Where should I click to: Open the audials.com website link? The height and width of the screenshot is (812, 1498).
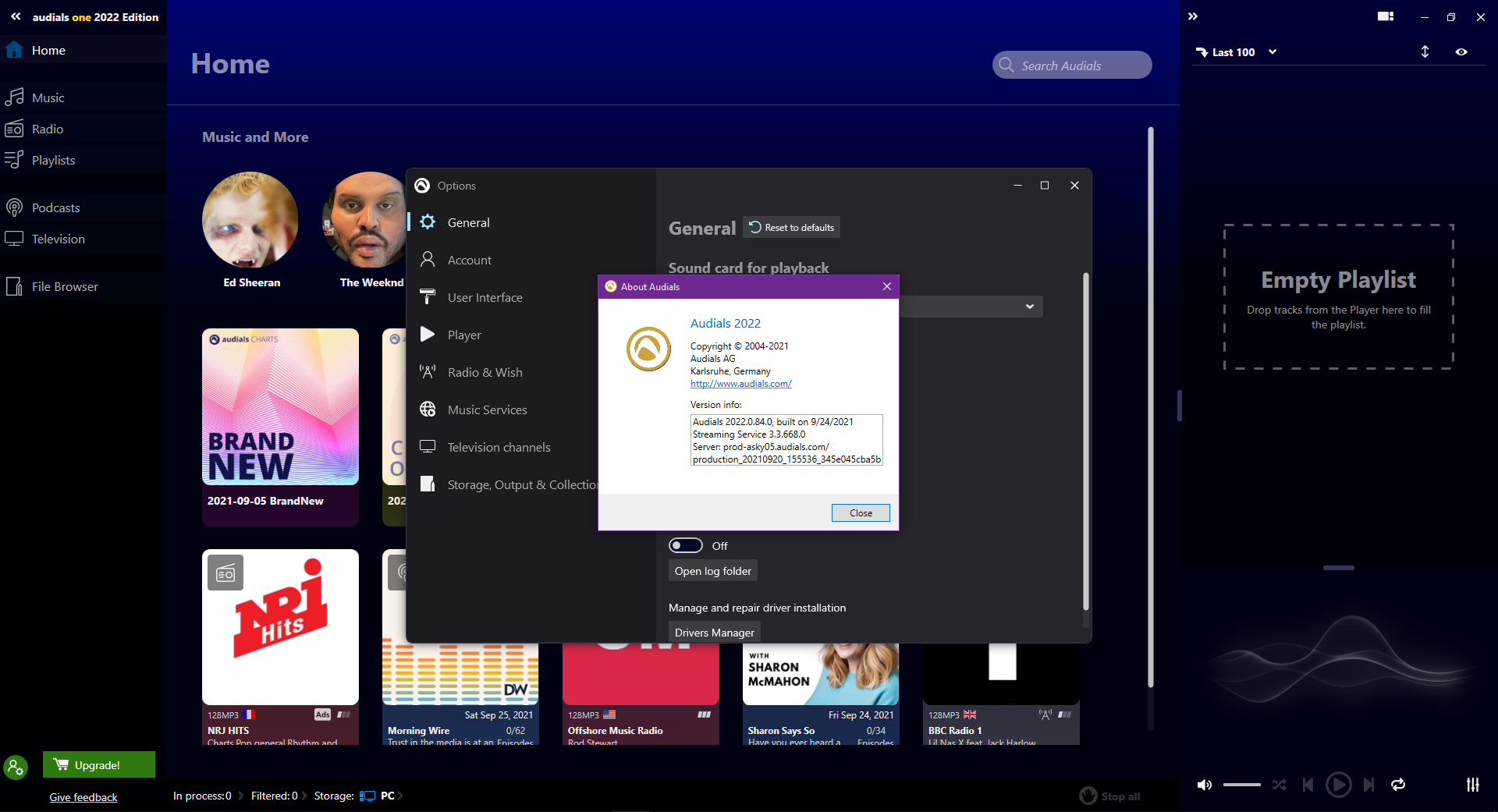click(x=741, y=384)
